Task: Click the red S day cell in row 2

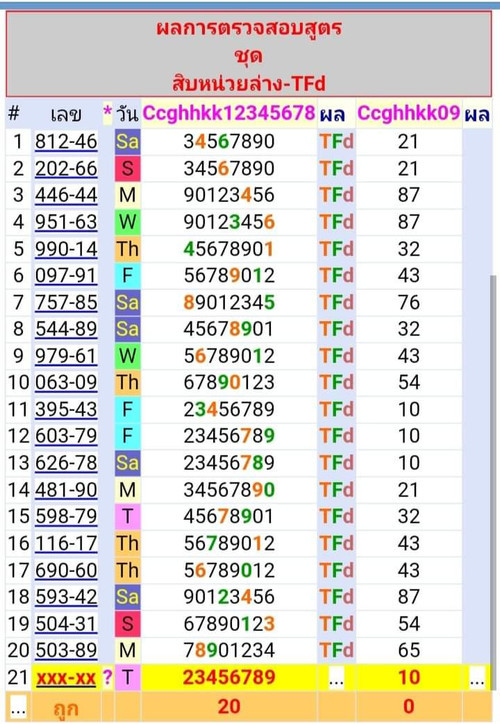Action: click(127, 169)
